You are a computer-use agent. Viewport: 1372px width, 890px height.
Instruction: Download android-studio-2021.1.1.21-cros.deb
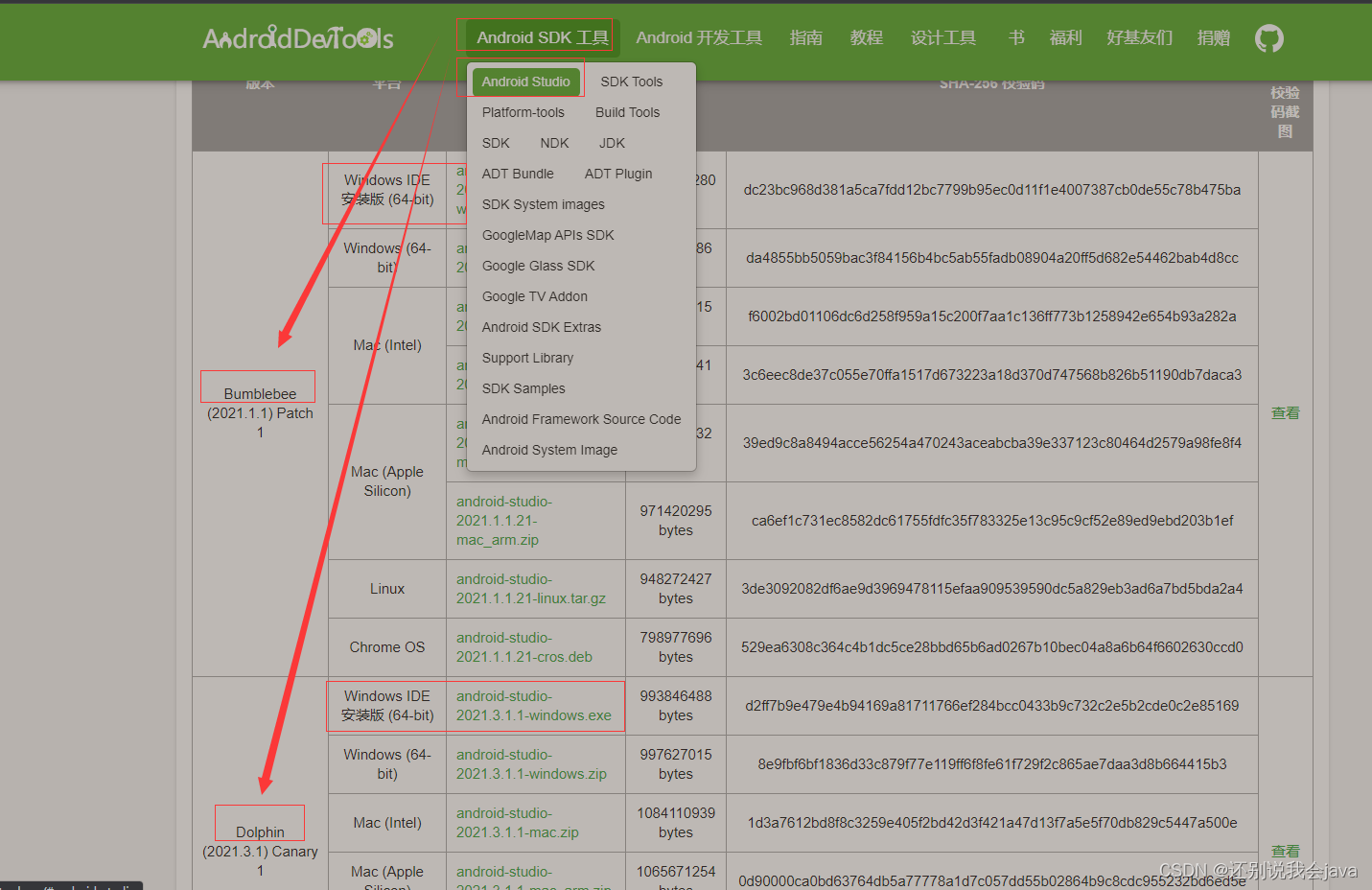(x=524, y=647)
